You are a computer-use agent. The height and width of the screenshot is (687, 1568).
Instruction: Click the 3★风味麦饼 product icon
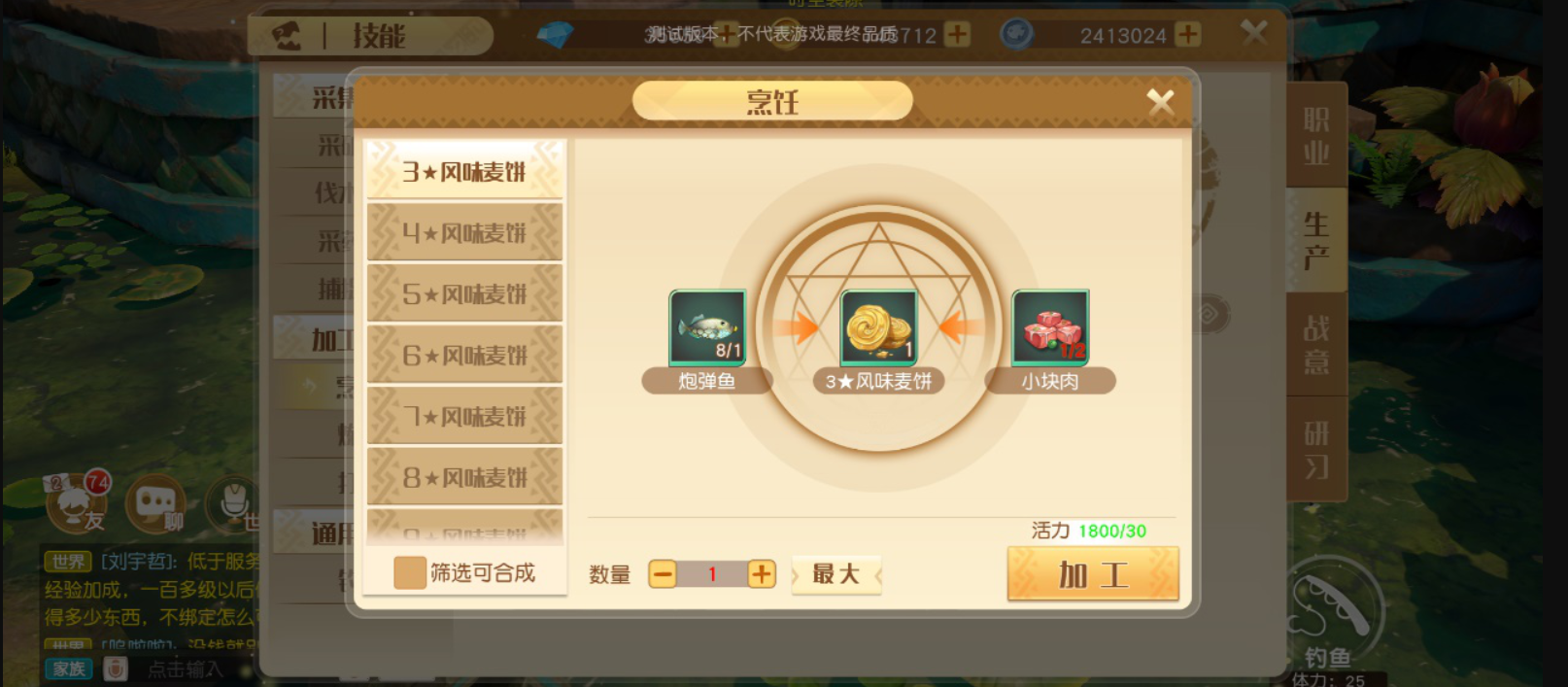click(x=879, y=328)
